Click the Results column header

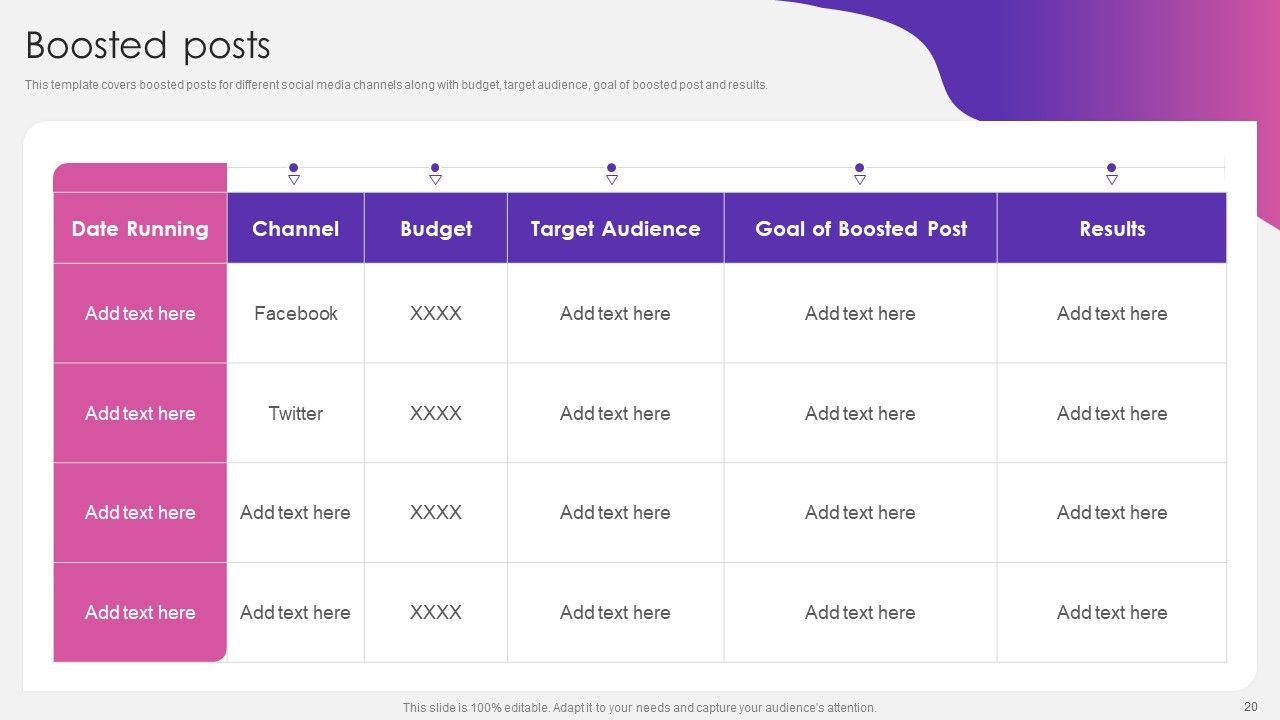pos(1112,229)
